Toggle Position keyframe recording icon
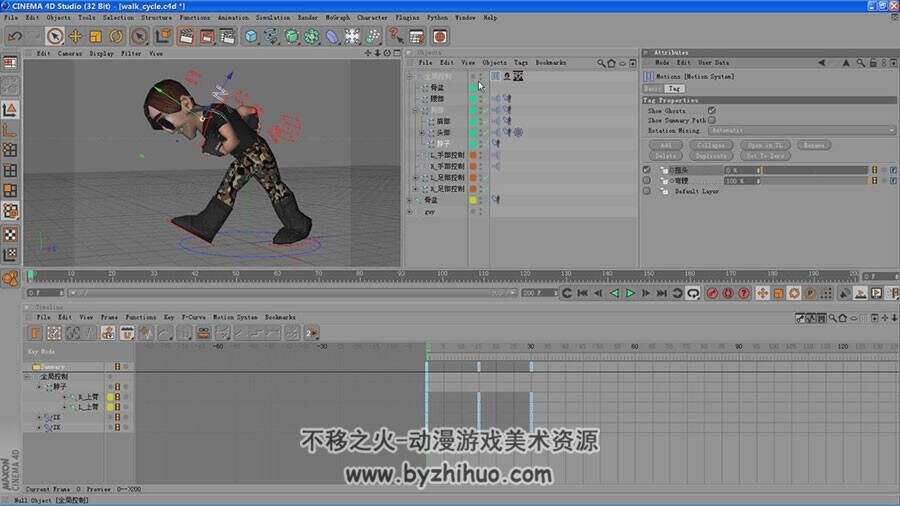This screenshot has height=506, width=900. click(x=762, y=293)
